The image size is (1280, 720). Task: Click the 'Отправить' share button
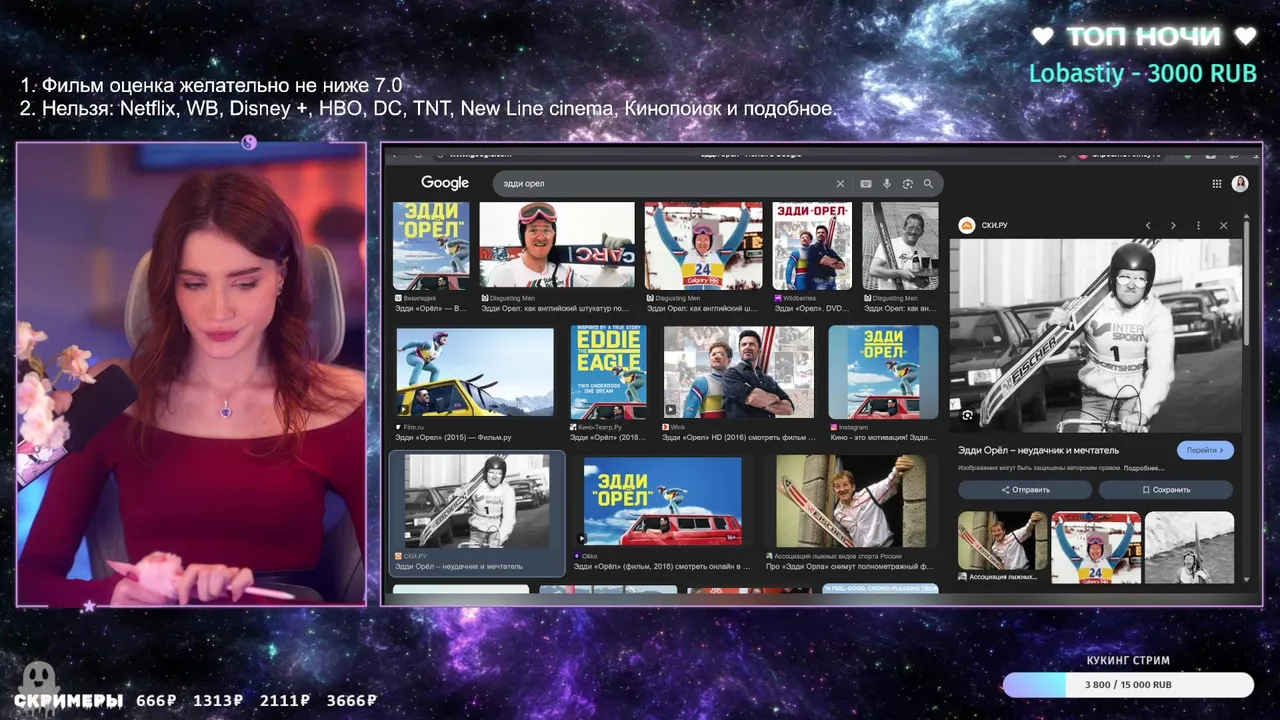(1025, 490)
